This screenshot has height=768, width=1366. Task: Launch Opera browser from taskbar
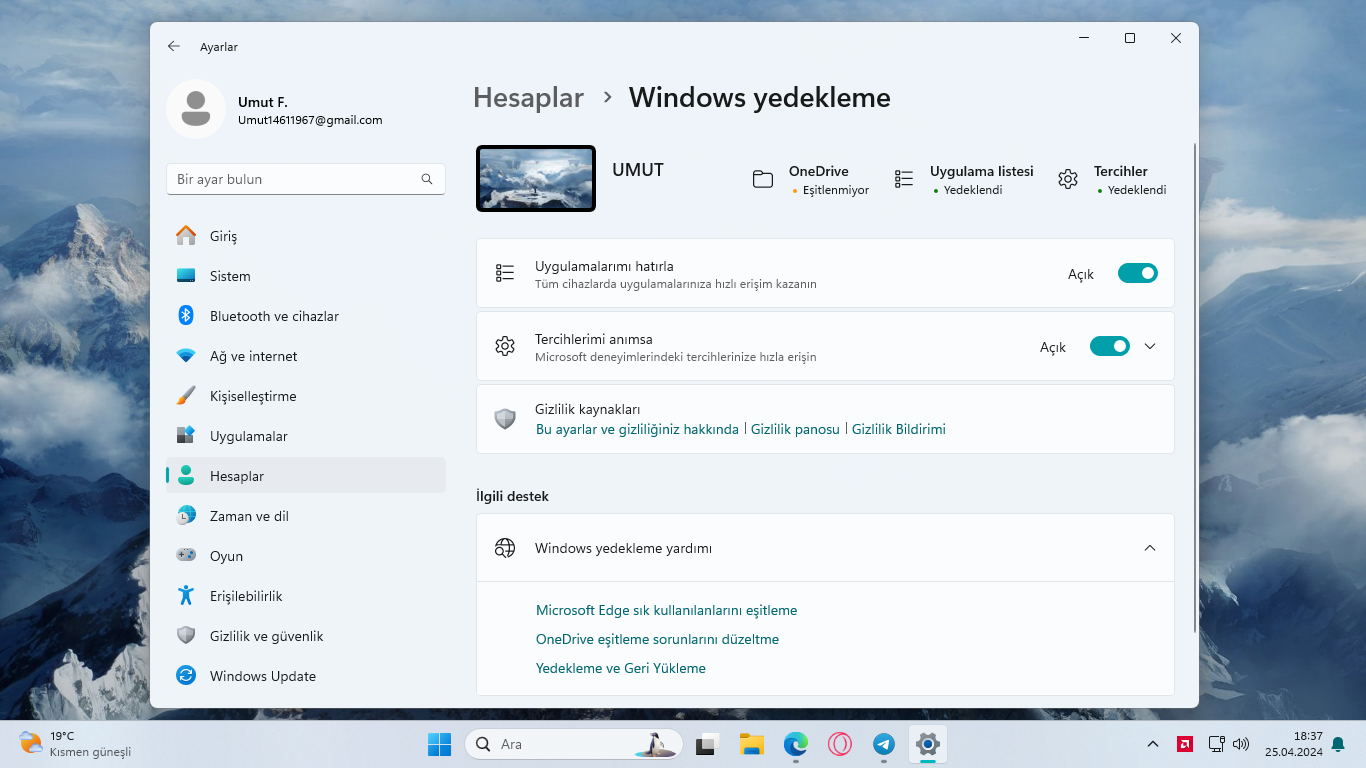point(840,744)
